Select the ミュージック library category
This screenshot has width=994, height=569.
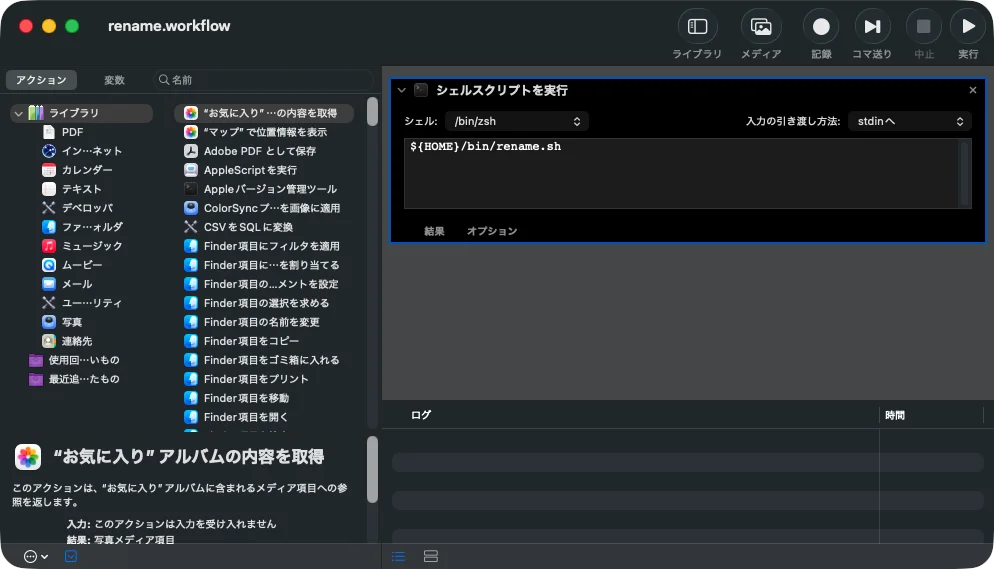91,246
